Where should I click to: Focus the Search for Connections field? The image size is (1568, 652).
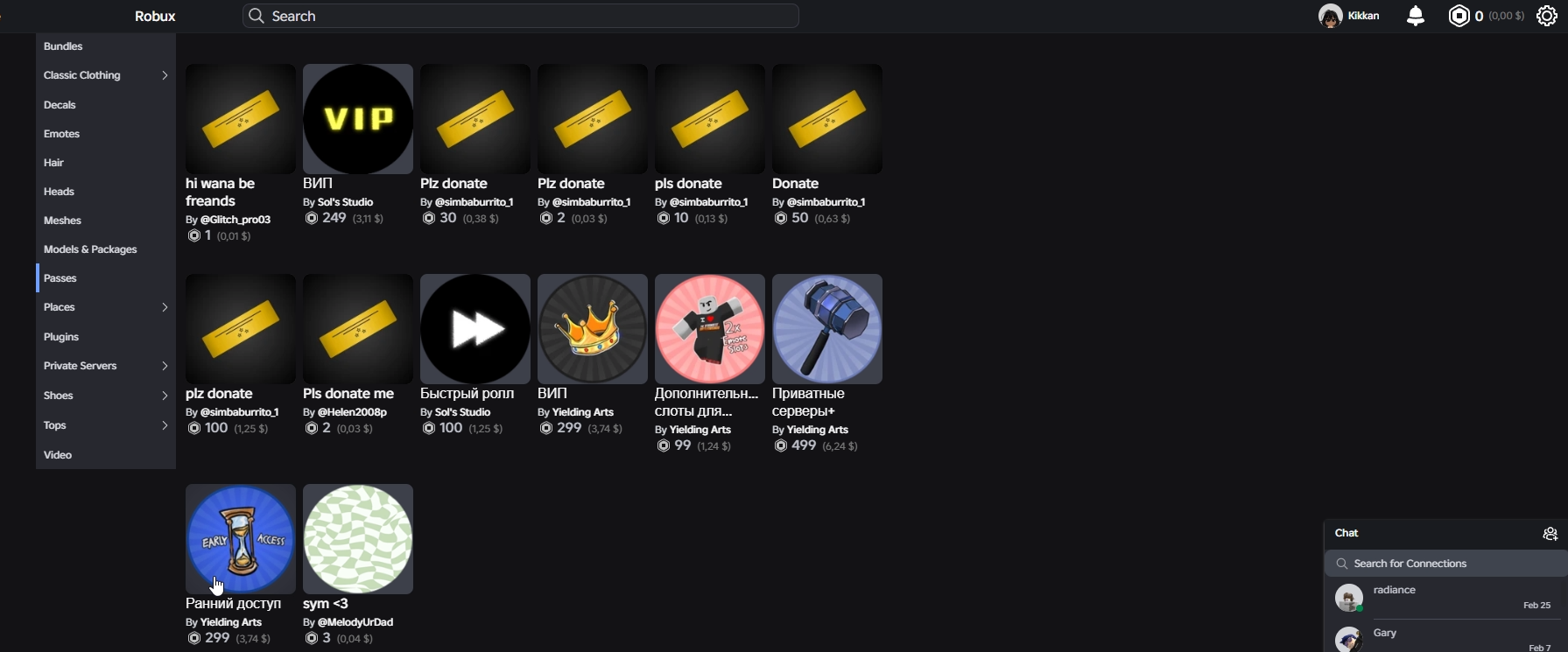1446,564
